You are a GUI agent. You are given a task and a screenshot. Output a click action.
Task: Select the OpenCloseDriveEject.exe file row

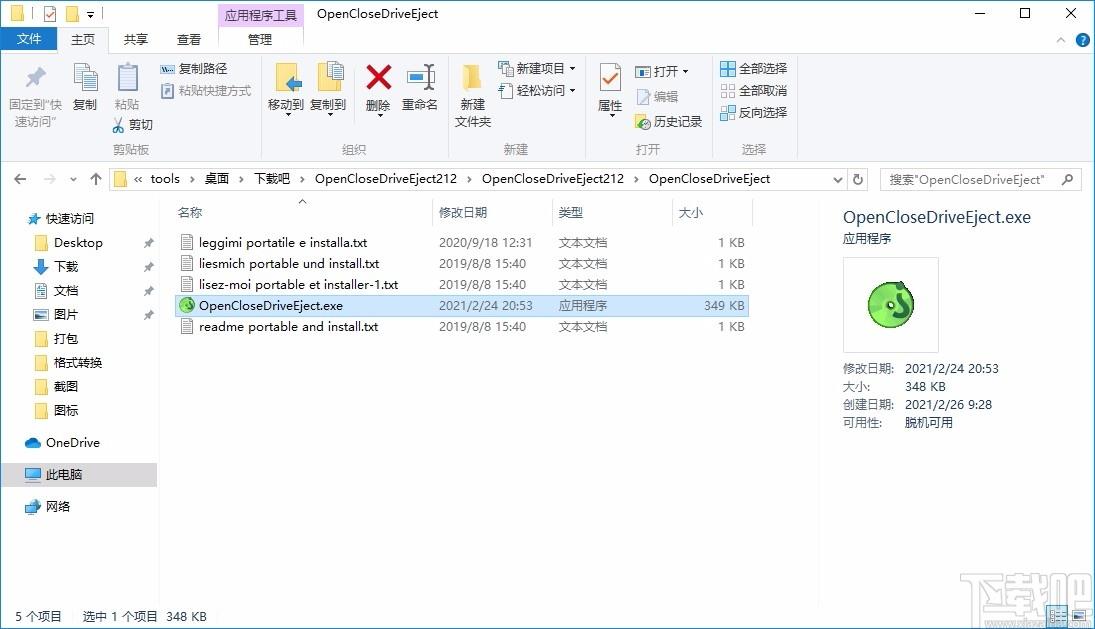point(462,306)
